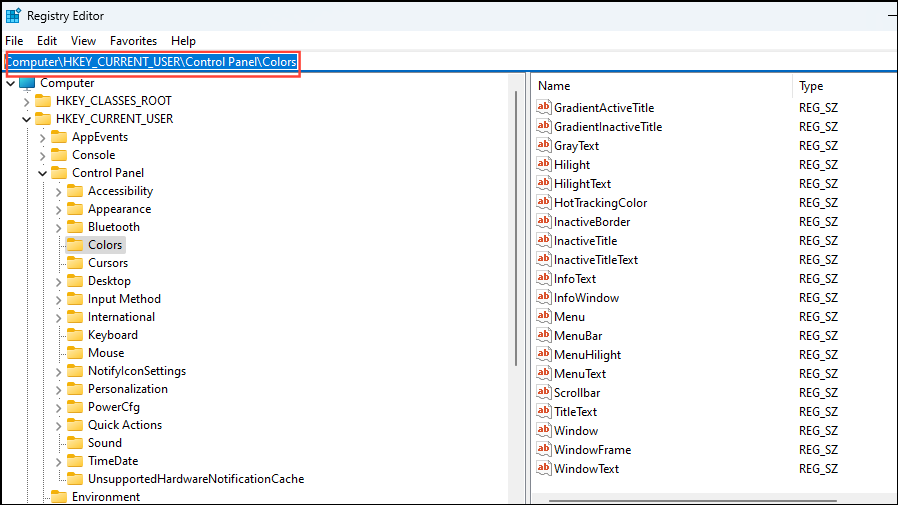Image resolution: width=898 pixels, height=505 pixels.
Task: Open the File menu
Action: pos(14,41)
